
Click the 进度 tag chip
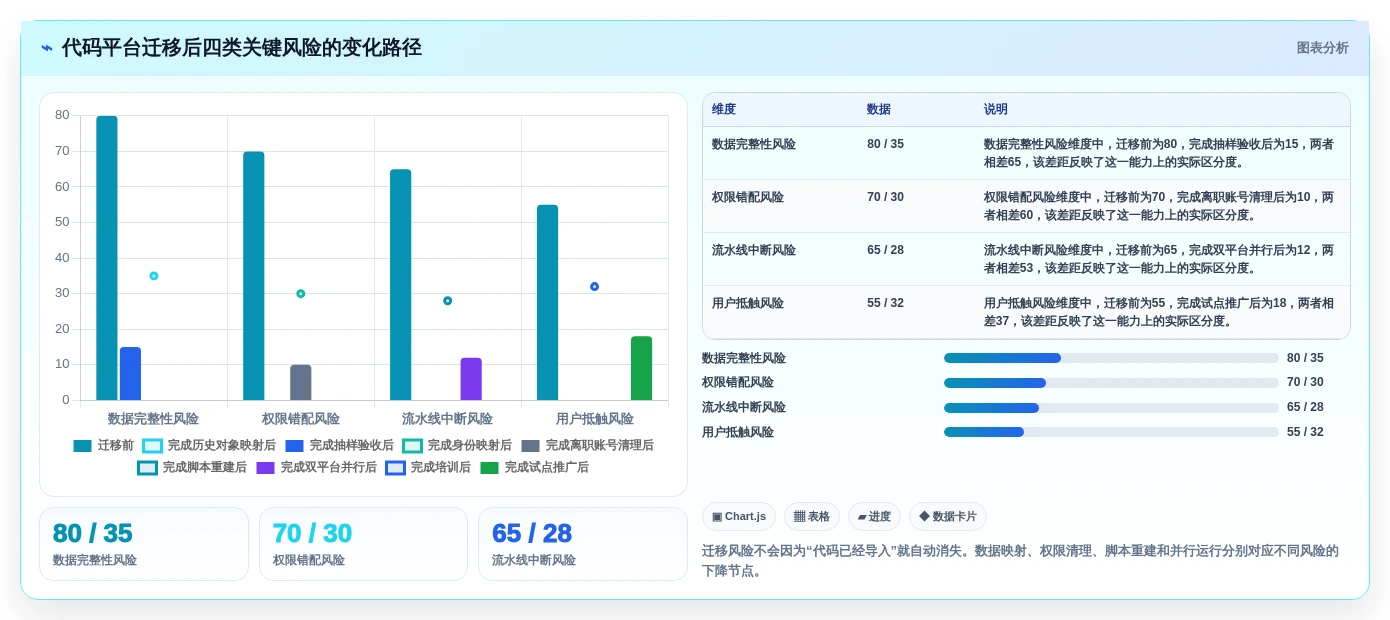[874, 516]
